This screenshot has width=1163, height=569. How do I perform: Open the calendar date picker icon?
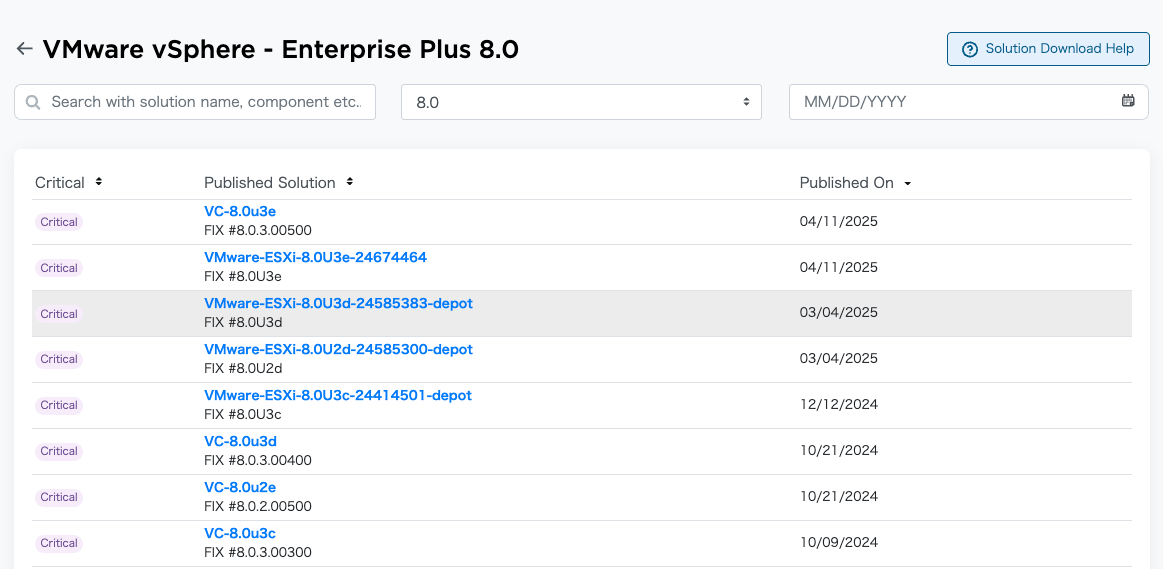[x=1128, y=101]
